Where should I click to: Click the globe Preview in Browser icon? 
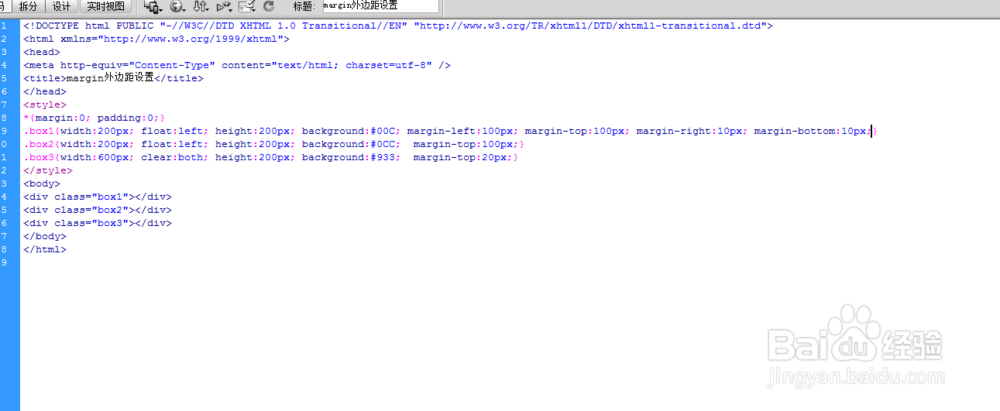tap(177, 6)
